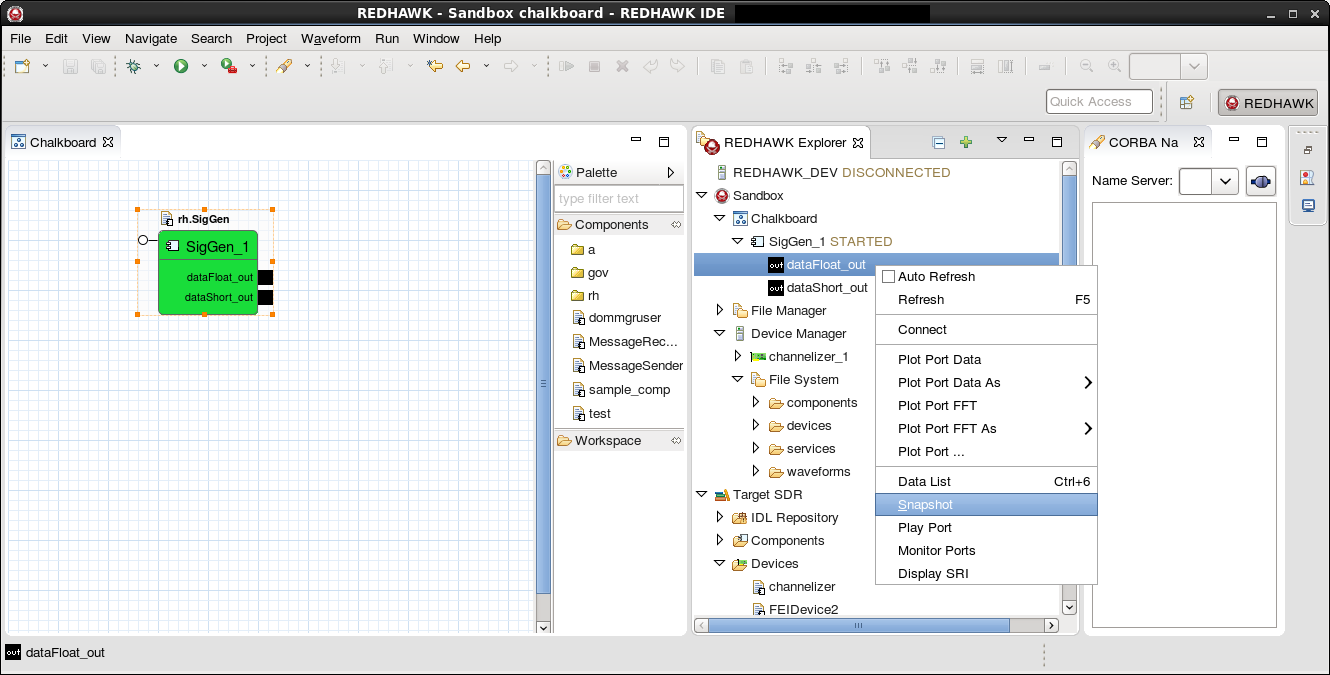Click the New wizard toolbar icon

point(21,66)
